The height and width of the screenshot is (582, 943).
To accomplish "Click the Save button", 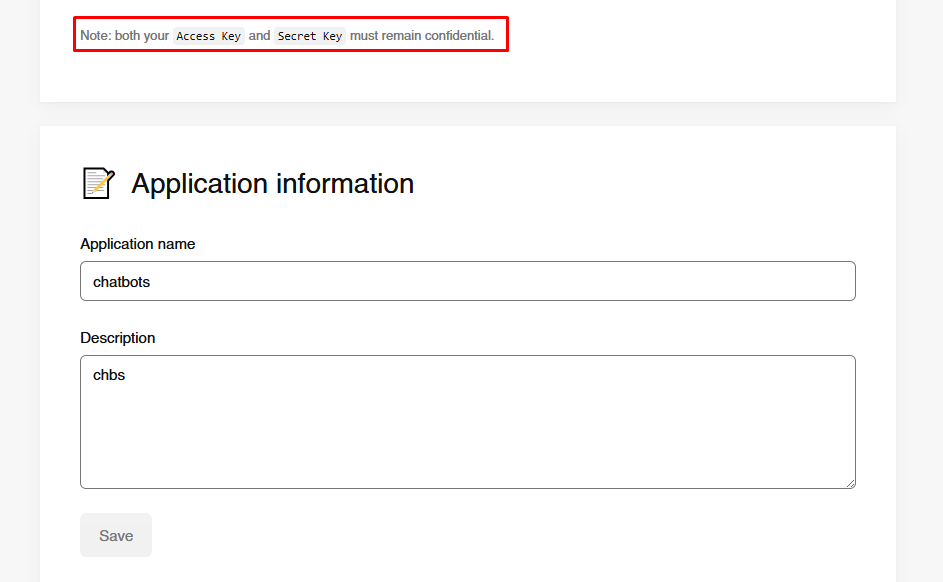I will click(116, 535).
